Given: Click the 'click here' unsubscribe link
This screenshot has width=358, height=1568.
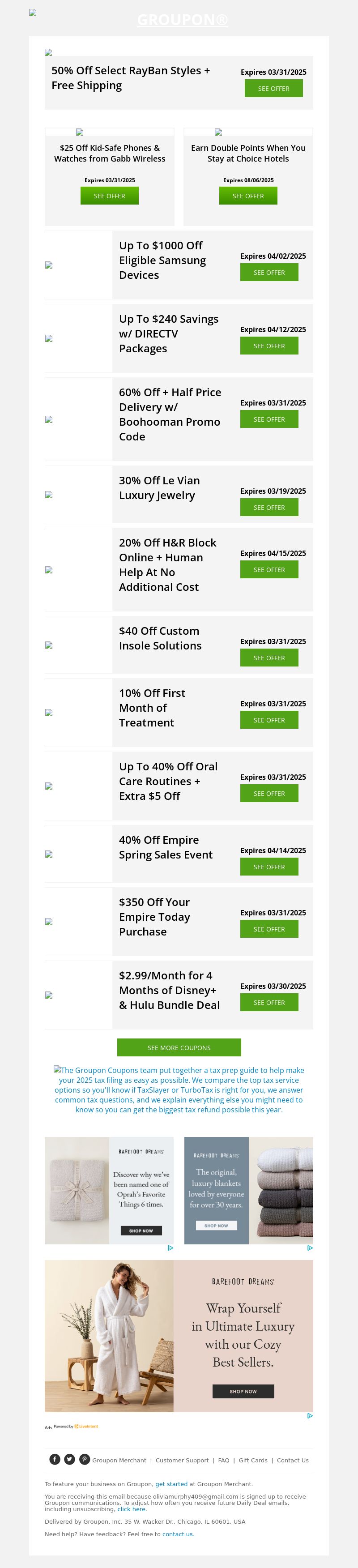Looking at the screenshot, I should pyautogui.click(x=132, y=1509).
